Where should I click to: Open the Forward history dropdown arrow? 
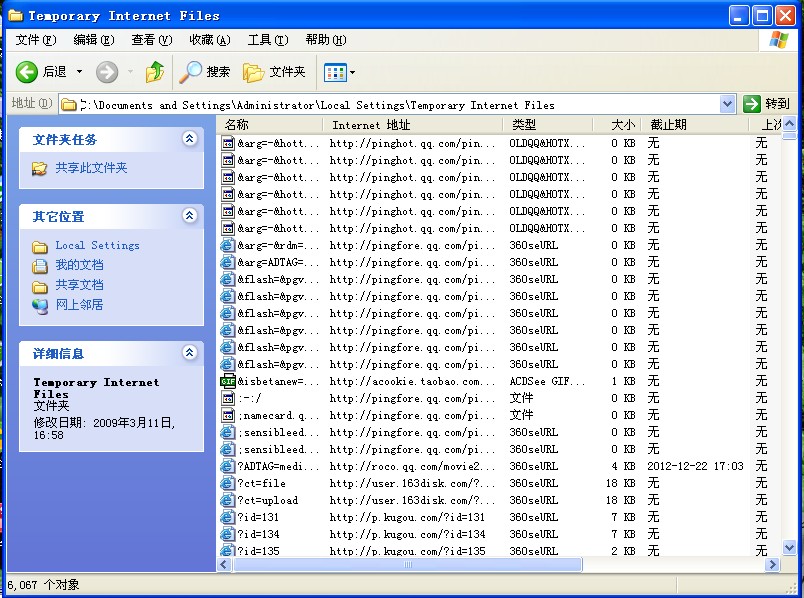[130, 72]
